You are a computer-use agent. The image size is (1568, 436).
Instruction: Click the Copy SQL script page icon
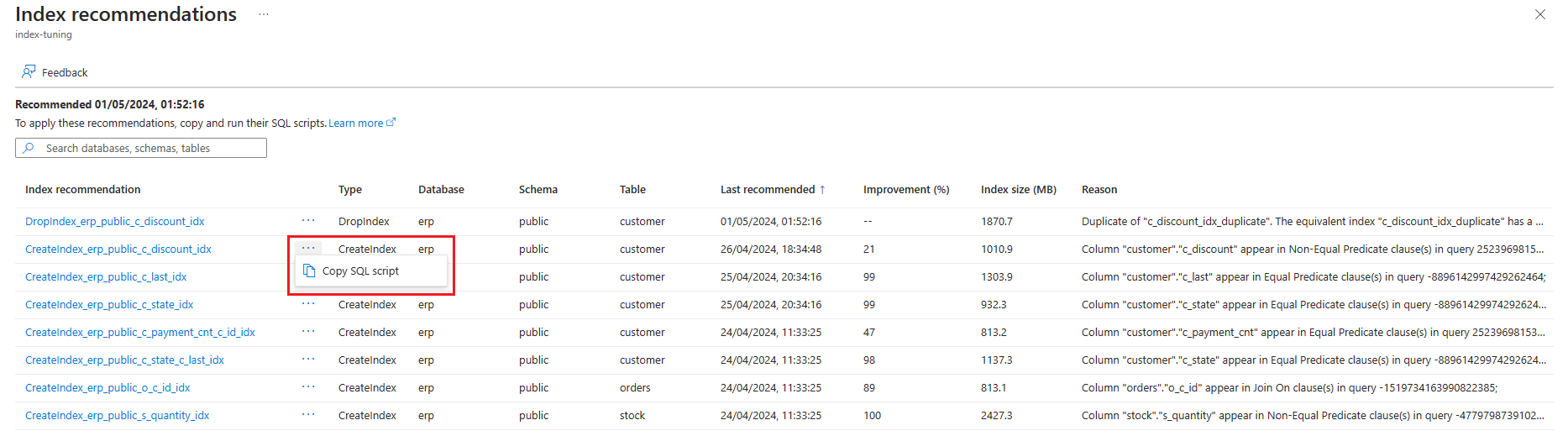309,271
